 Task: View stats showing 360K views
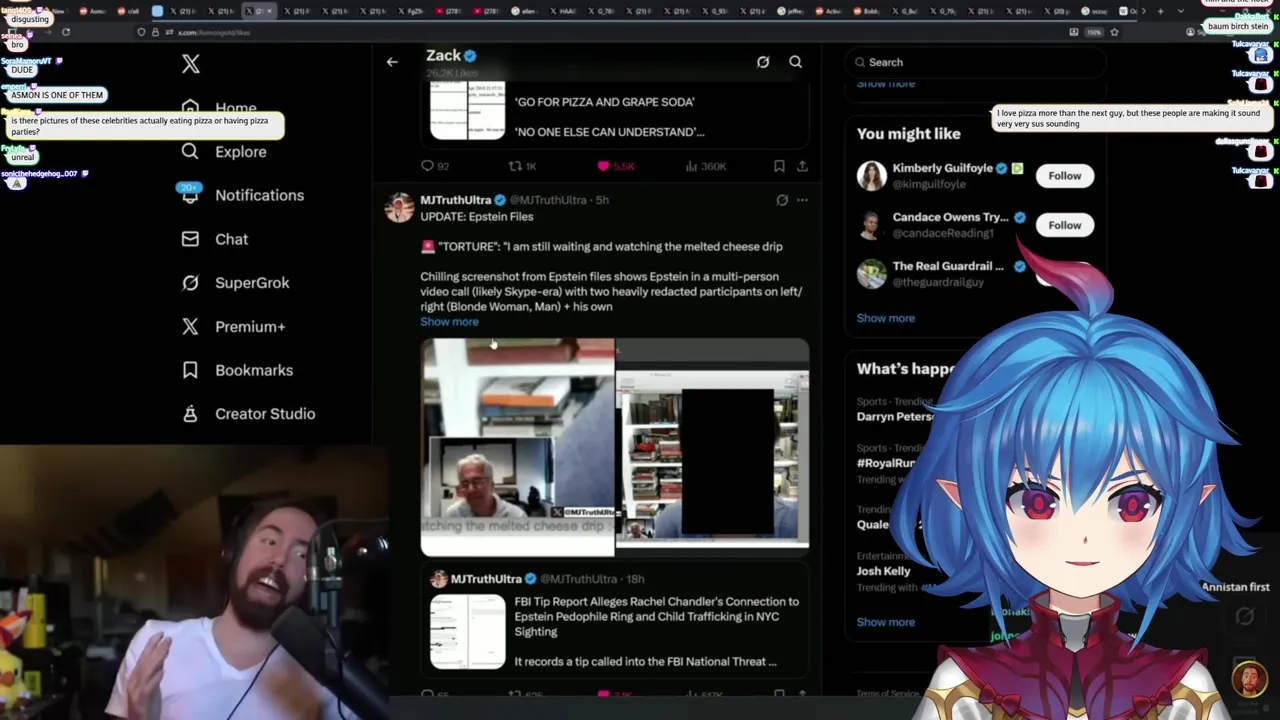click(x=706, y=166)
